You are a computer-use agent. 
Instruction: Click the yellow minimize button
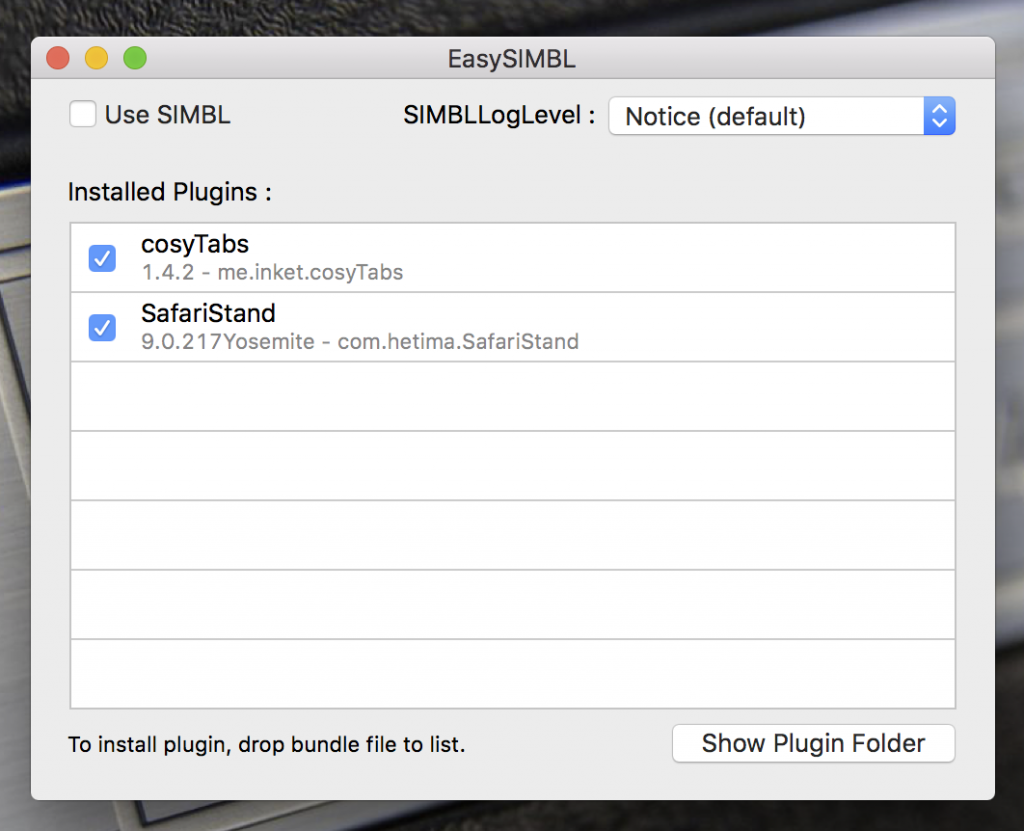pos(96,58)
